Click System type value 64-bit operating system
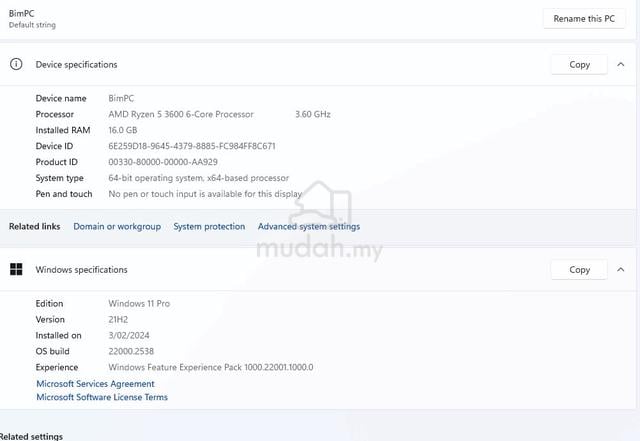640x441 pixels. click(198, 178)
